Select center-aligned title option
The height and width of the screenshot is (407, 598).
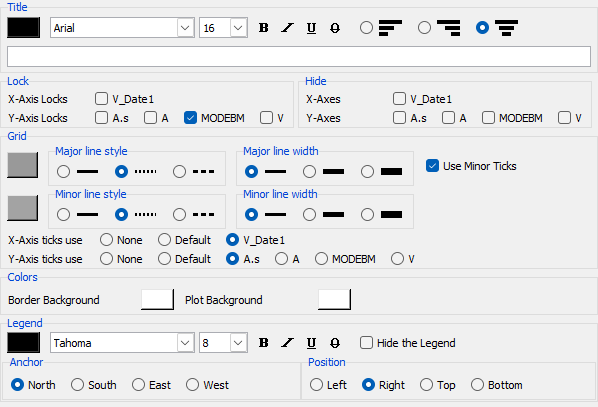click(482, 27)
